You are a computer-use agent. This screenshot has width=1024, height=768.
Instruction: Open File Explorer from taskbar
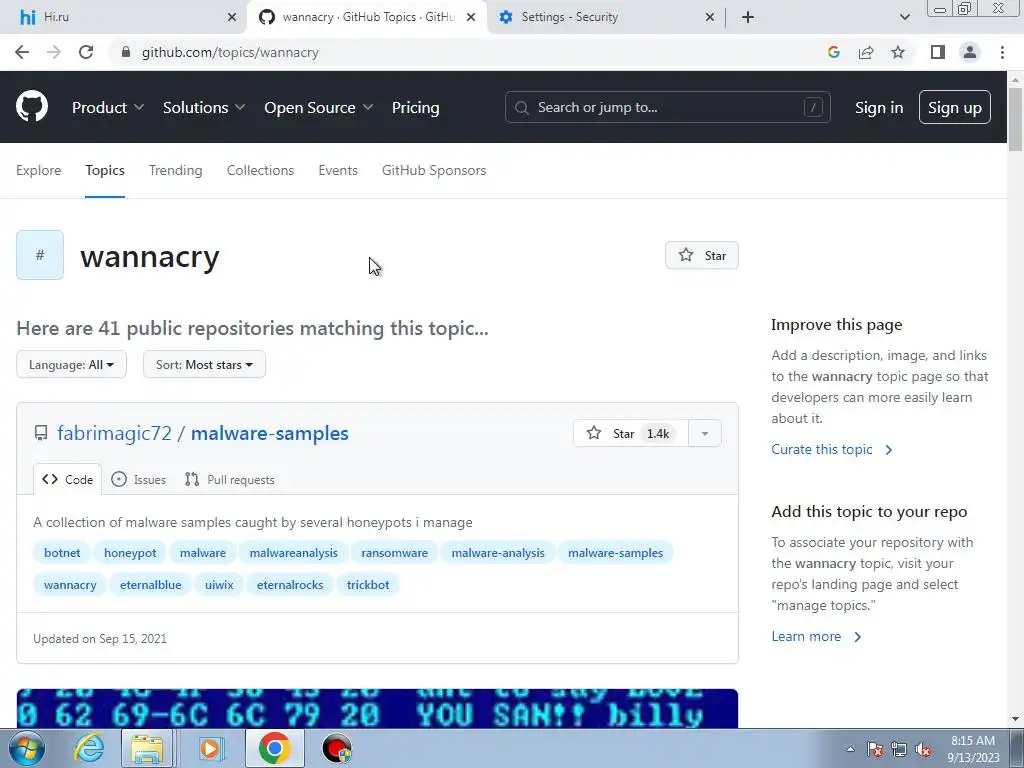coord(148,748)
